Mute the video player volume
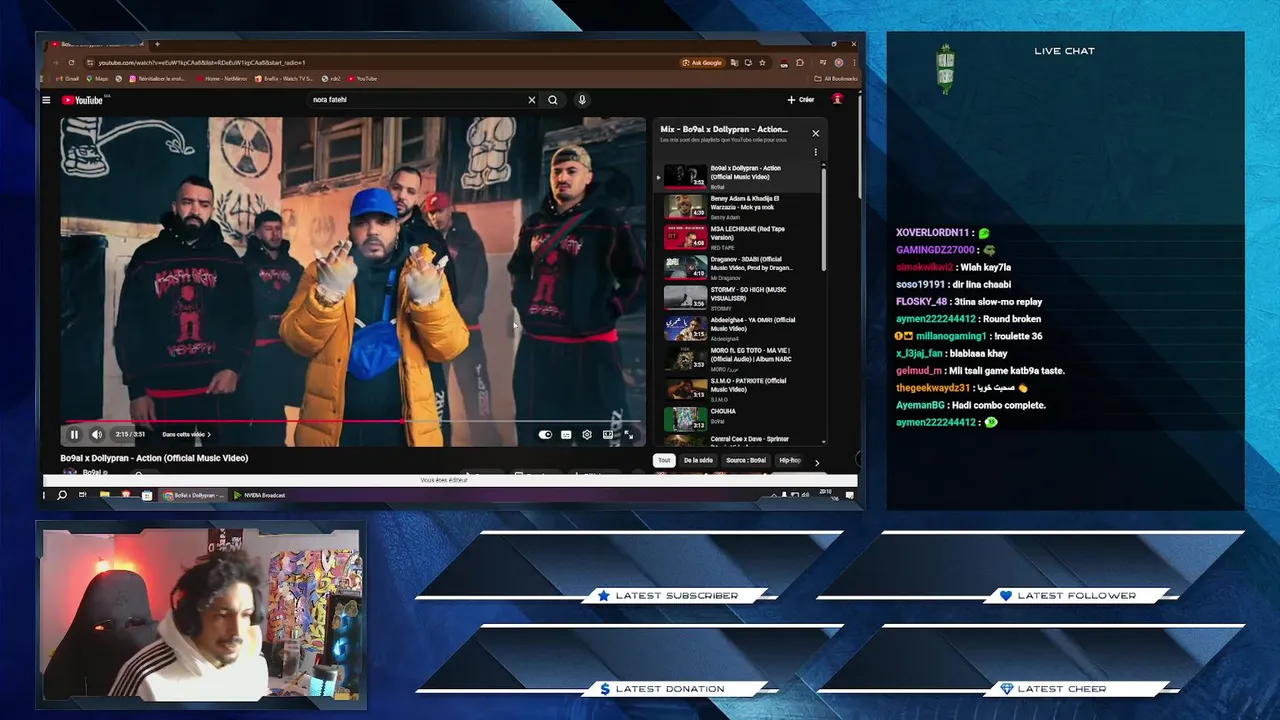Screen dimensions: 1280x720 (x=97, y=434)
